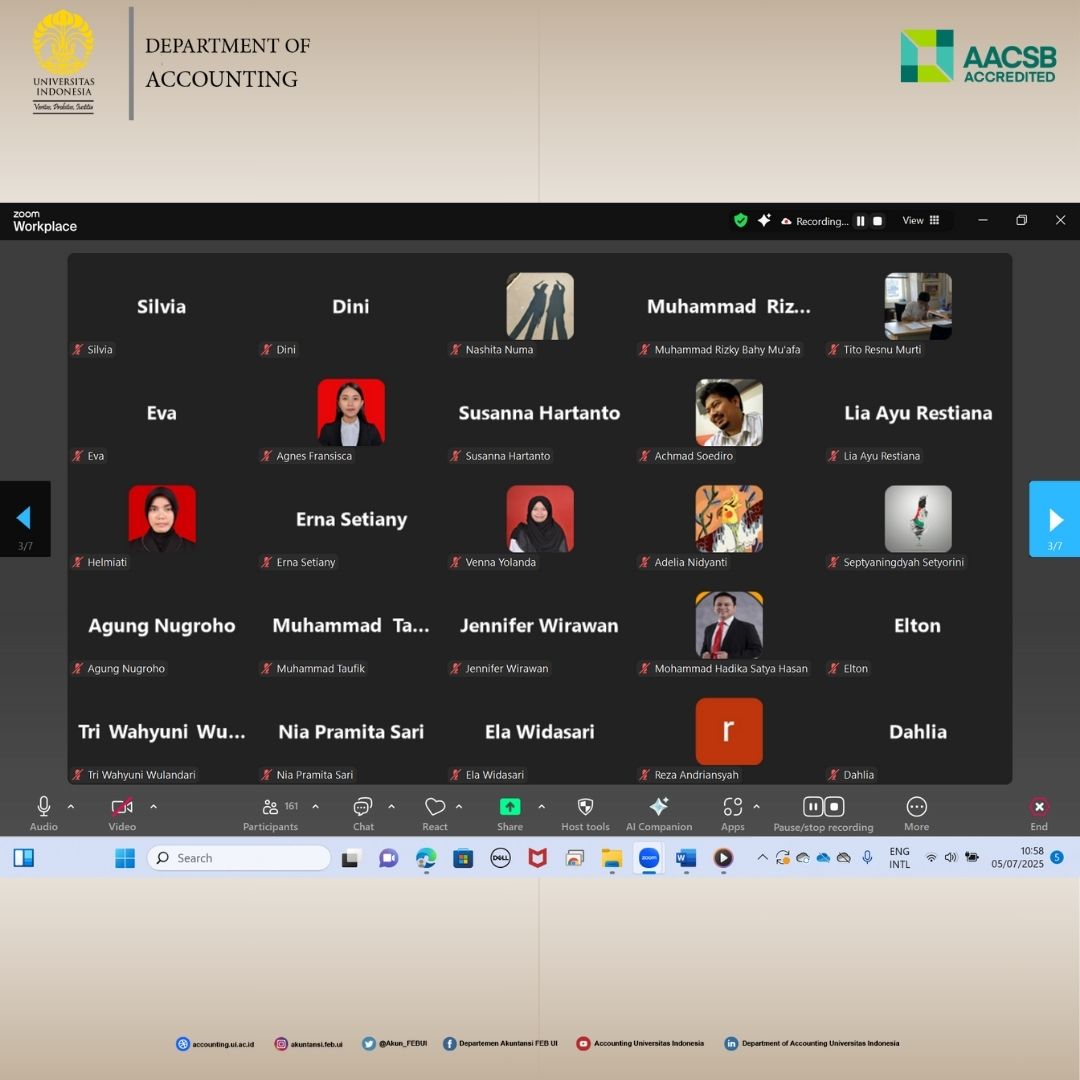1080x1080 pixels.
Task: Click the green Share screen icon
Action: click(x=510, y=807)
